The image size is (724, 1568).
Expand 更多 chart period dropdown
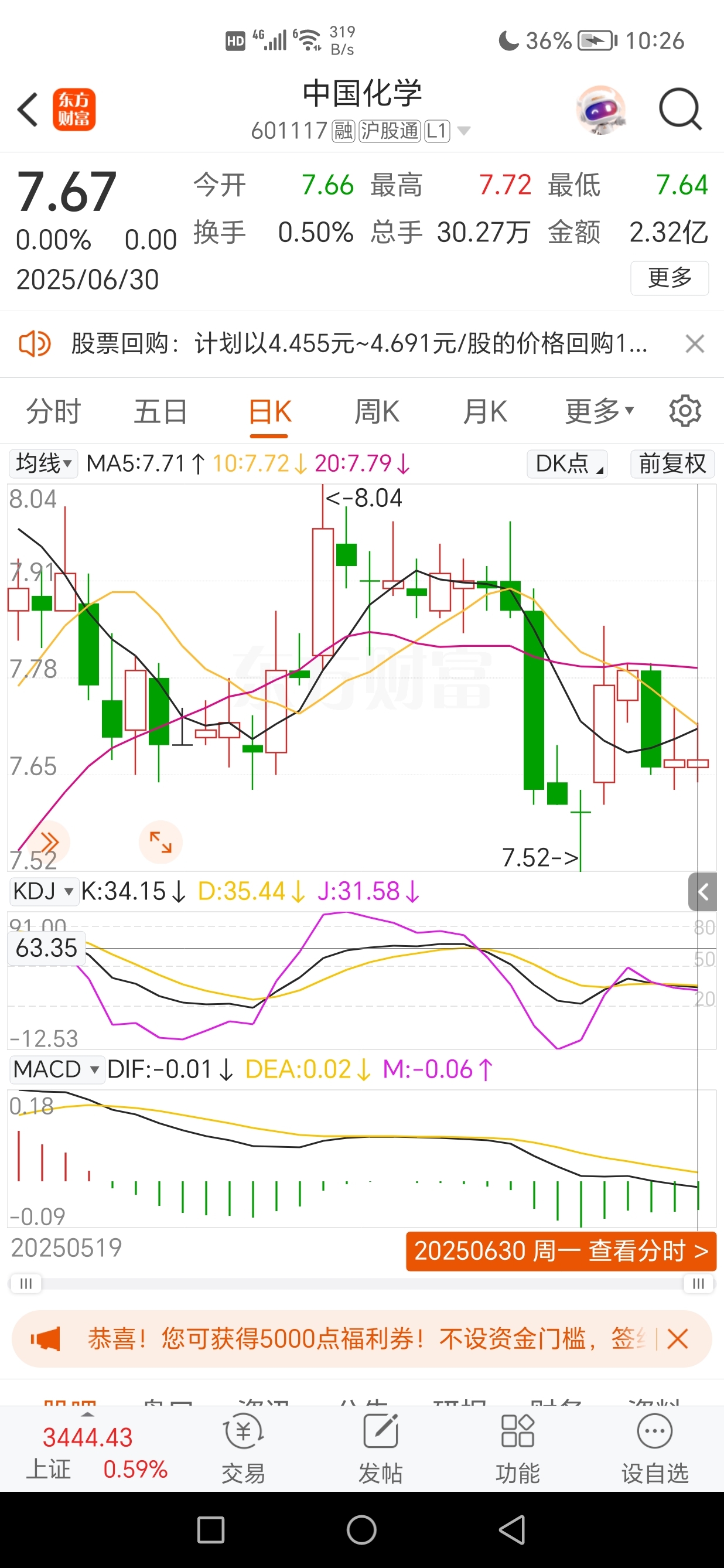click(x=600, y=411)
